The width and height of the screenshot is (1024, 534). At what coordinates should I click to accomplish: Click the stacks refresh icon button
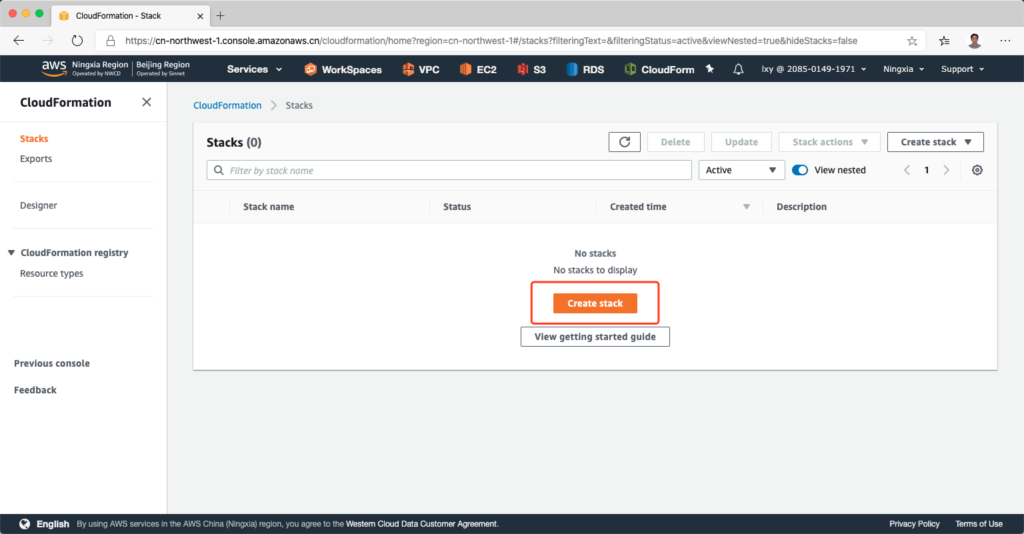coord(624,142)
